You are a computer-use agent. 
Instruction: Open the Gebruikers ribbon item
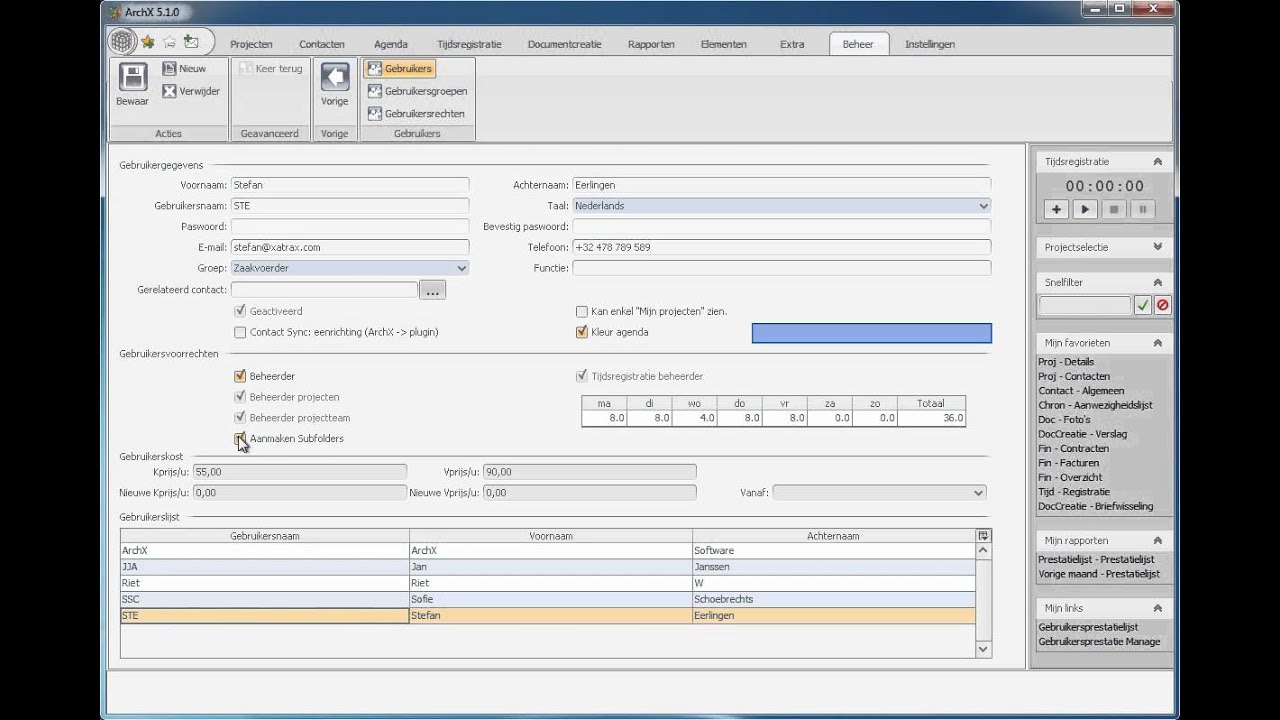[399, 69]
